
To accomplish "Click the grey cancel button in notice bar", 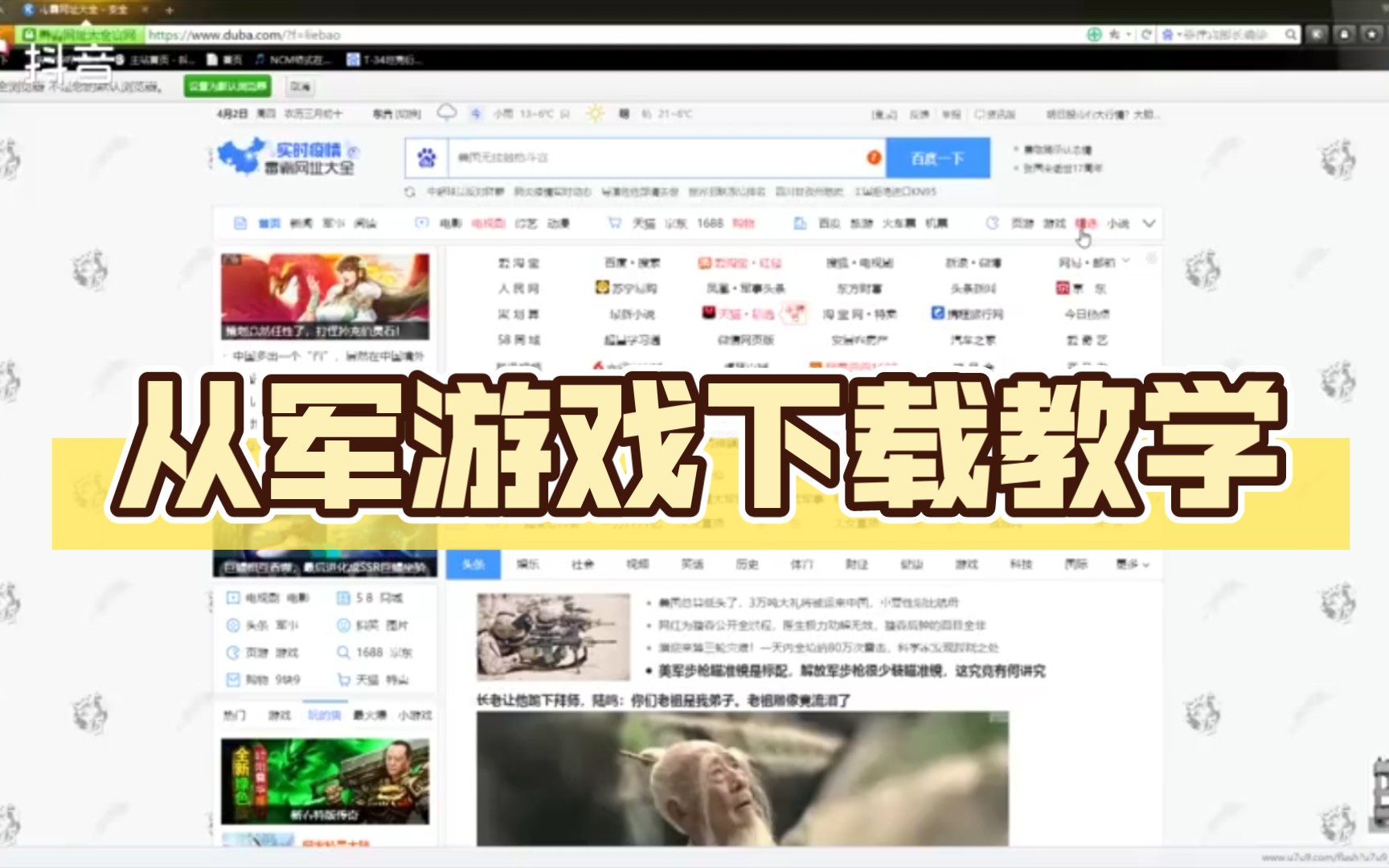I will point(300,86).
